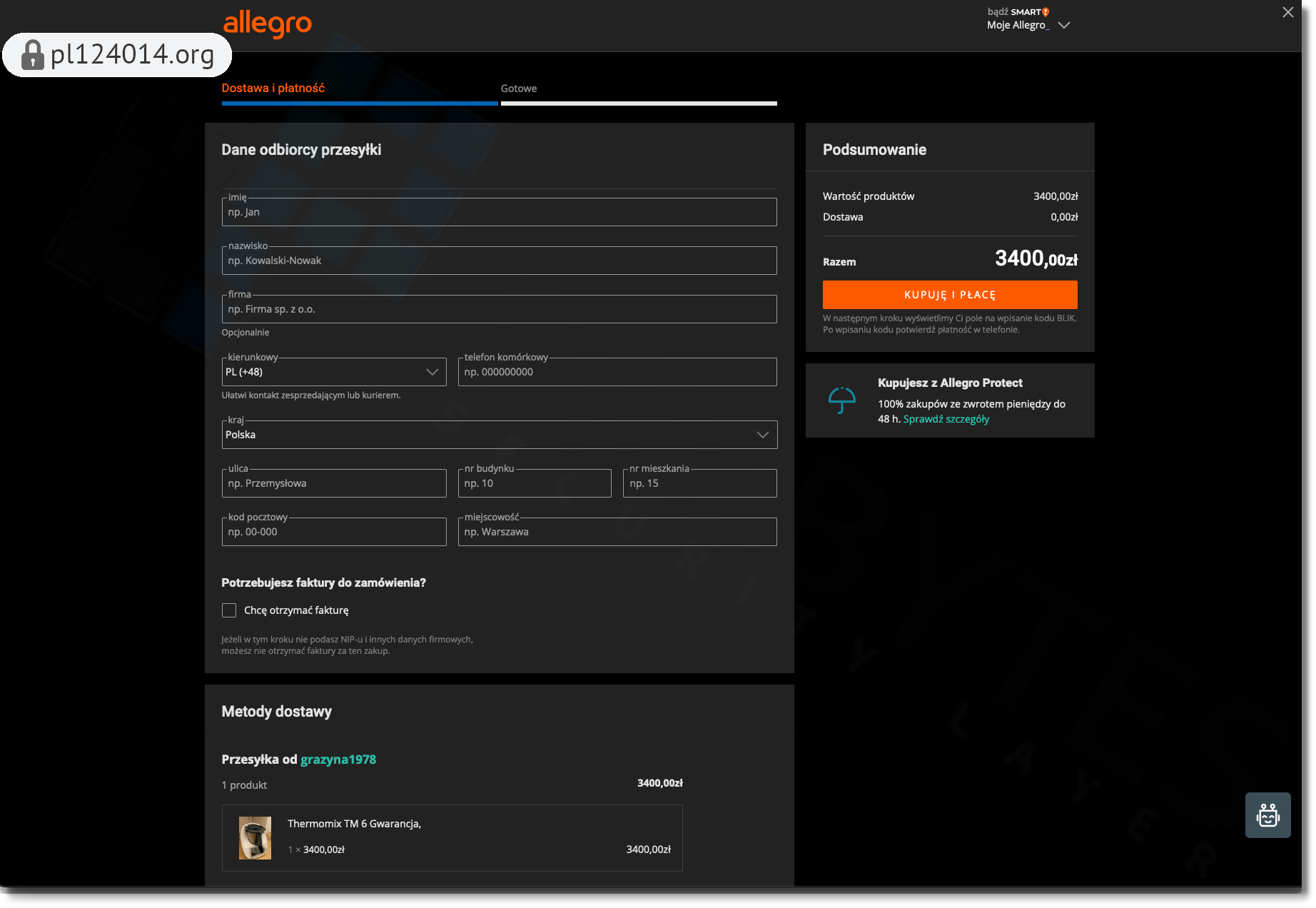This screenshot has height=908, width=1316.
Task: Focus the 'telefon komórkowy' input field
Action: (x=617, y=372)
